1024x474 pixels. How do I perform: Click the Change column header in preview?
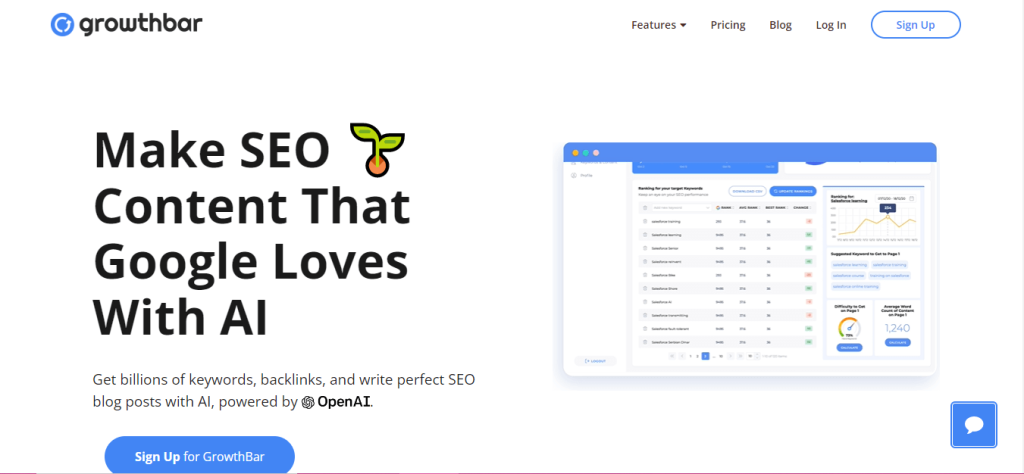click(x=801, y=208)
